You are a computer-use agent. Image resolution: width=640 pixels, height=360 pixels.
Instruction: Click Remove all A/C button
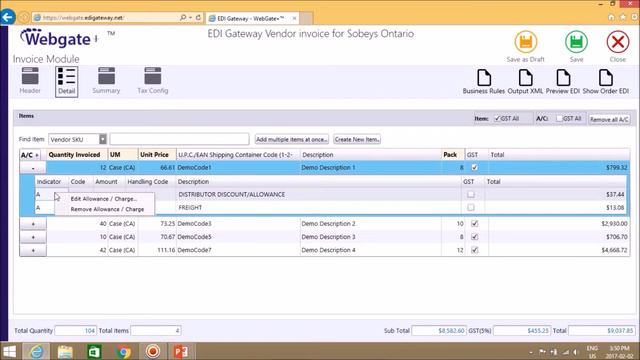[x=609, y=119]
